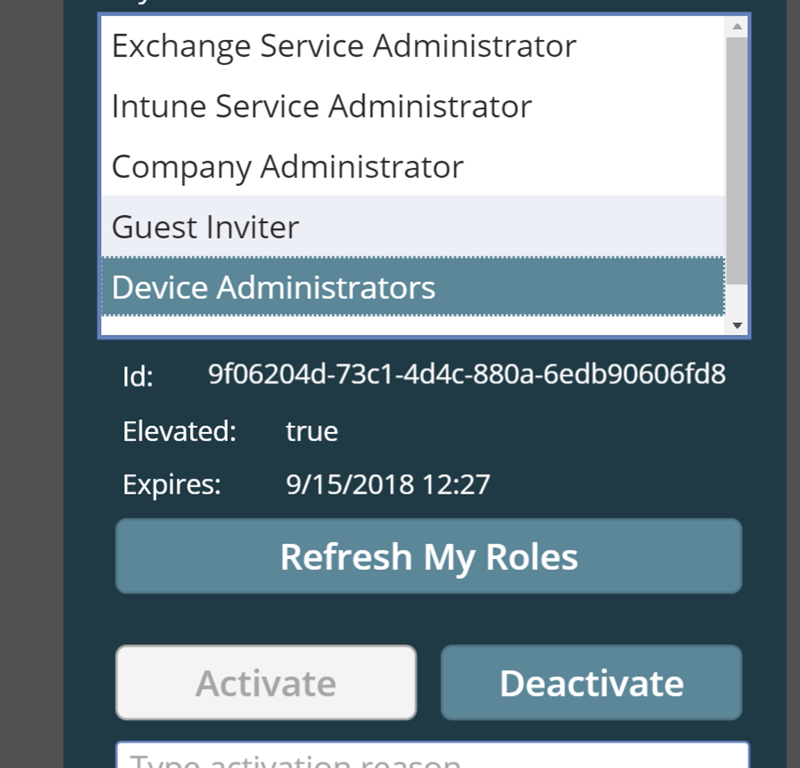Screen dimensions: 800x768
Task: Click the Elevated: label
Action: point(179,431)
